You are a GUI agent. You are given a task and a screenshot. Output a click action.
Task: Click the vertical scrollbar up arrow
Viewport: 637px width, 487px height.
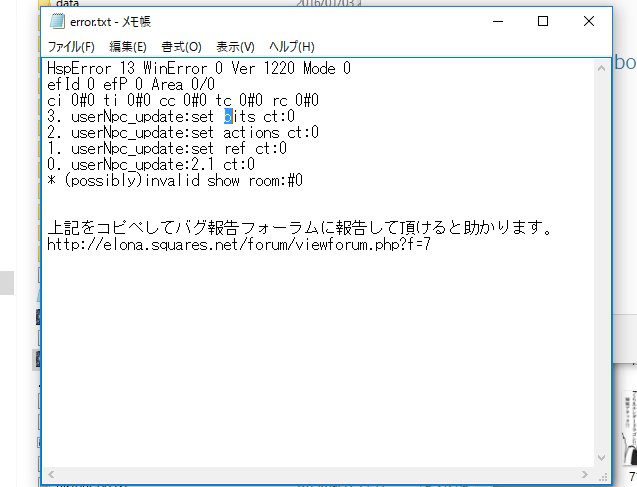coord(601,68)
